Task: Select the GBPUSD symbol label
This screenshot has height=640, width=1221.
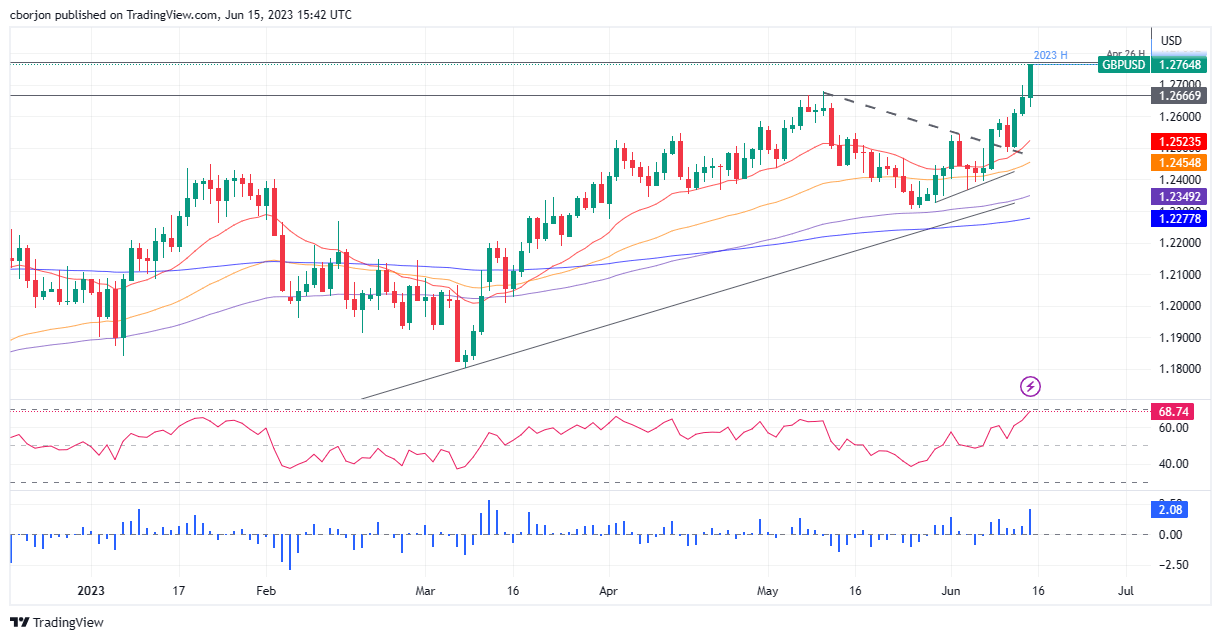Action: point(1124,65)
